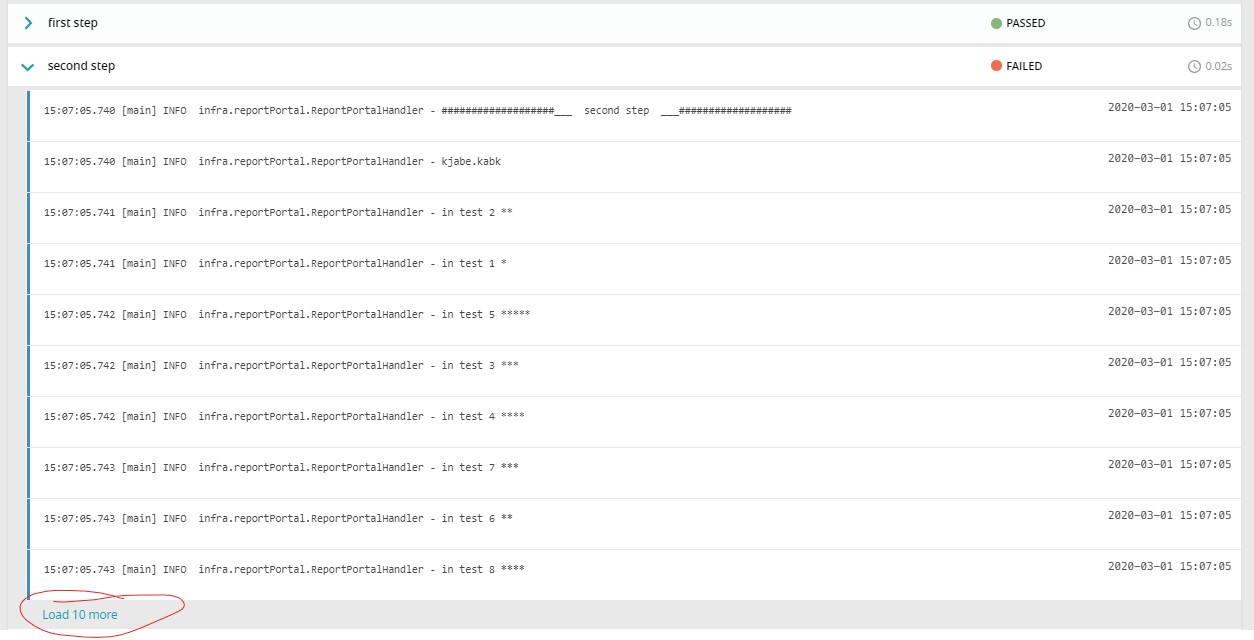Click the timestamp on the 'in test 6' row

(1169, 516)
